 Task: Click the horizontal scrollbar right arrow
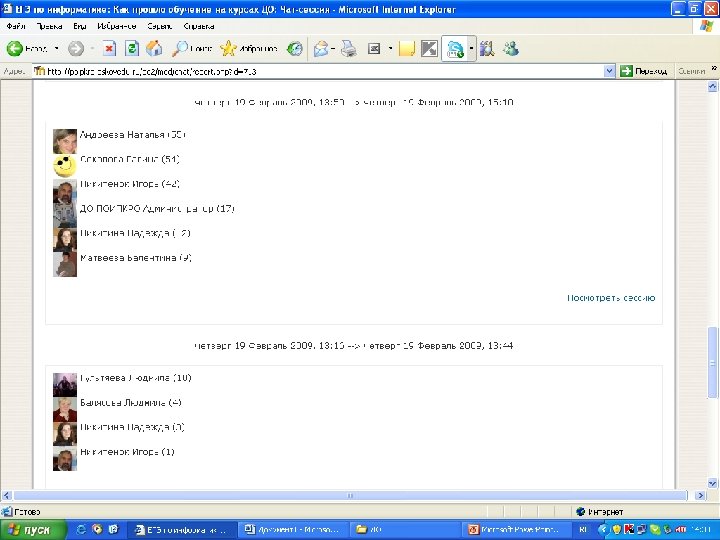pos(700,495)
